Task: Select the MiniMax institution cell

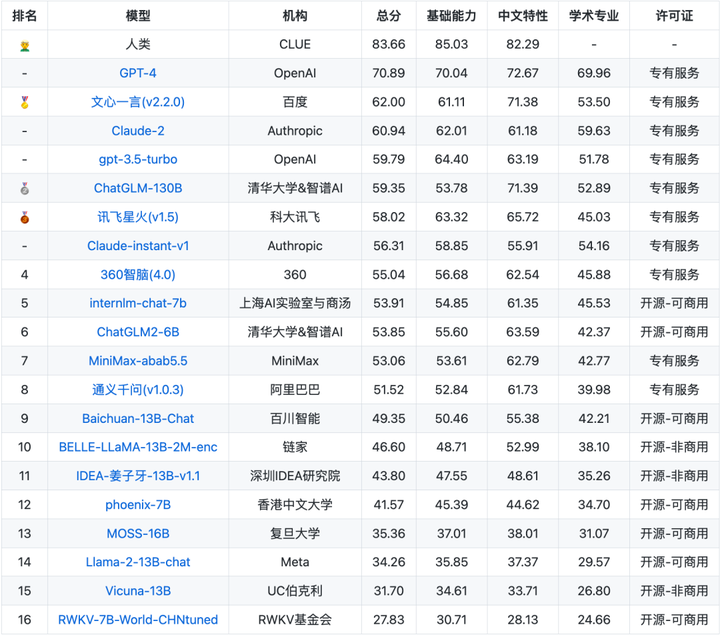Action: (x=295, y=361)
